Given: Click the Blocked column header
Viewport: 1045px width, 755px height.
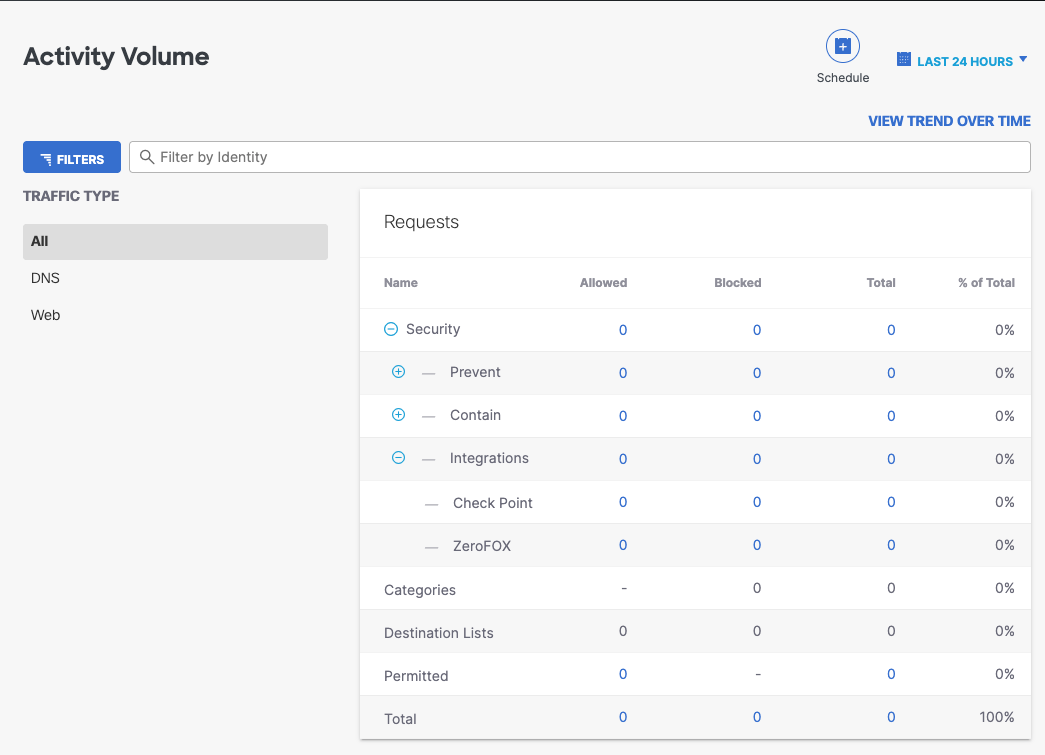Looking at the screenshot, I should click(x=737, y=283).
